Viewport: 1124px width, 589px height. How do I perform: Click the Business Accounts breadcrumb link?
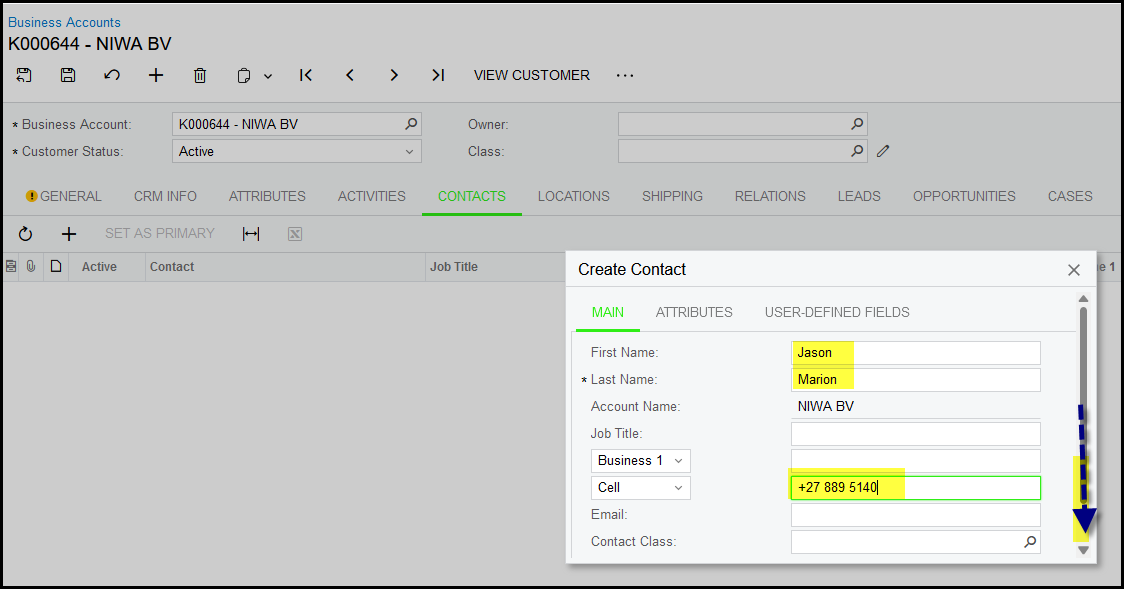[64, 22]
